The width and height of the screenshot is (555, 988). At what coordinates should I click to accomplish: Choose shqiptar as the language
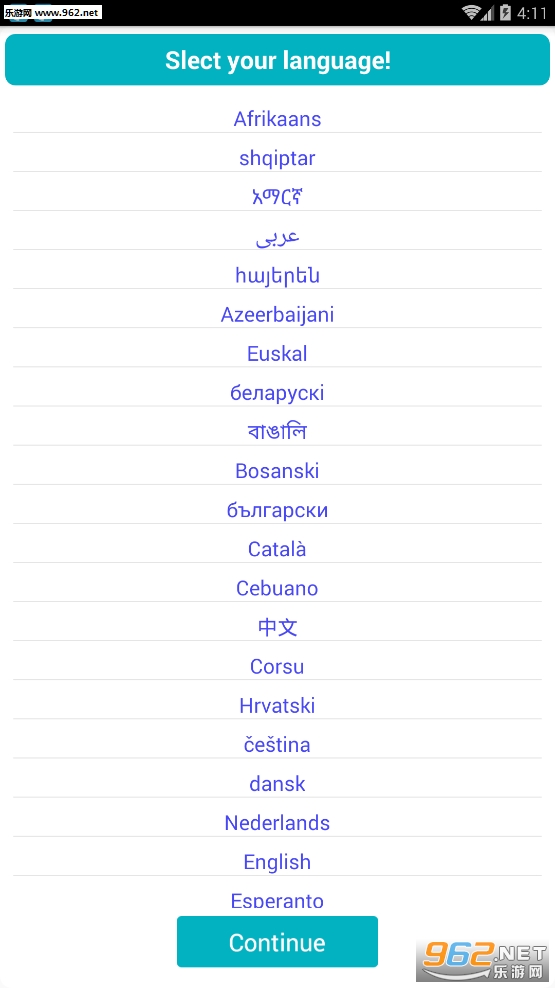277,158
